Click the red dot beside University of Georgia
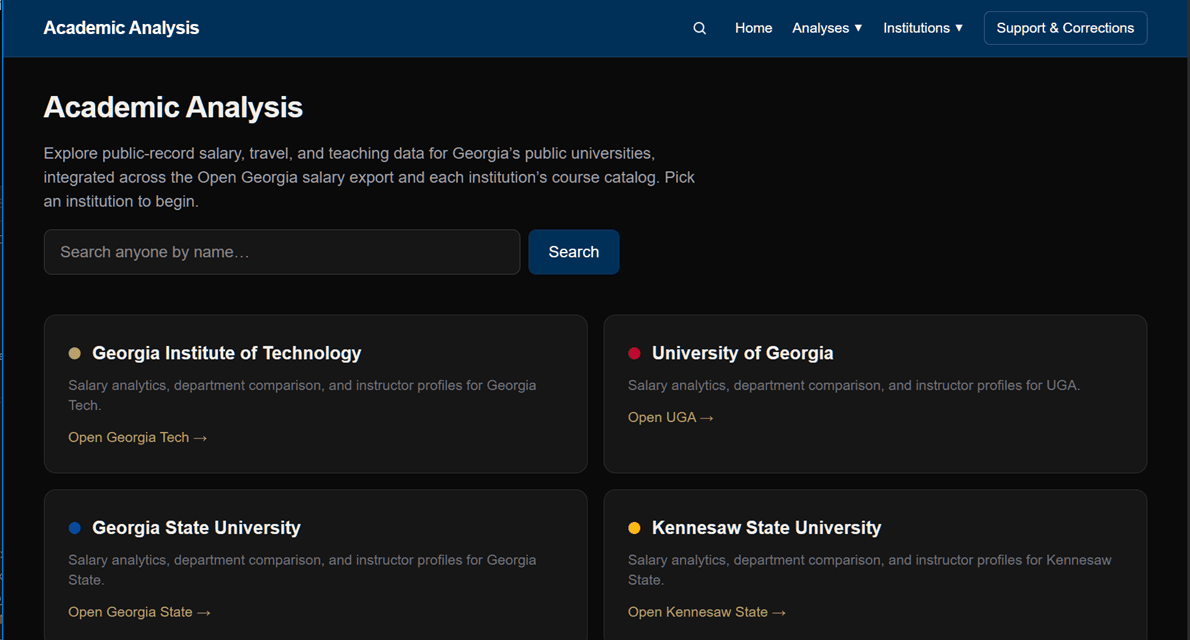This screenshot has height=640, width=1190. point(634,353)
